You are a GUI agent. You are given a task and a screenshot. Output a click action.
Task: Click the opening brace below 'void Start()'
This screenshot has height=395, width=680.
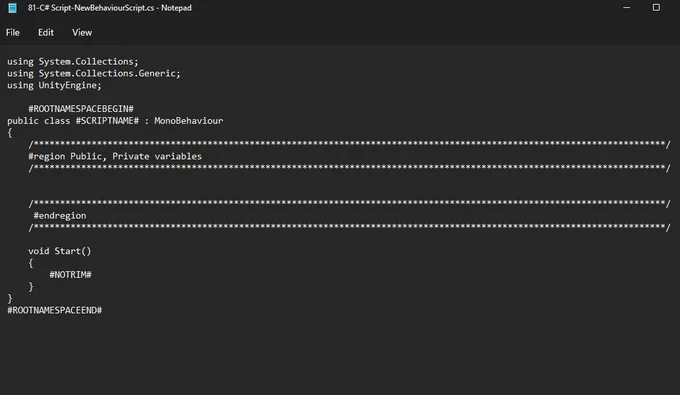(31, 263)
